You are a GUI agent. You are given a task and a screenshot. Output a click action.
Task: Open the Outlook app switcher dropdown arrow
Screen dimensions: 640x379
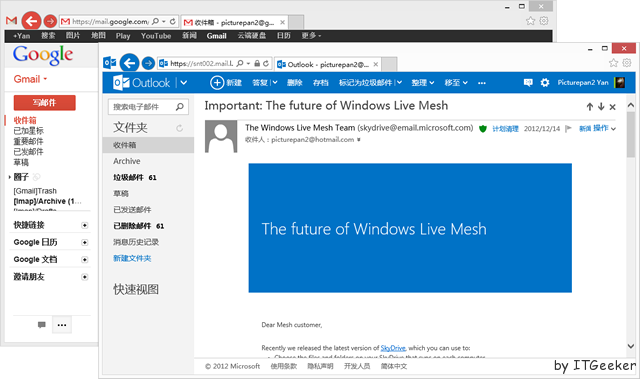[184, 83]
